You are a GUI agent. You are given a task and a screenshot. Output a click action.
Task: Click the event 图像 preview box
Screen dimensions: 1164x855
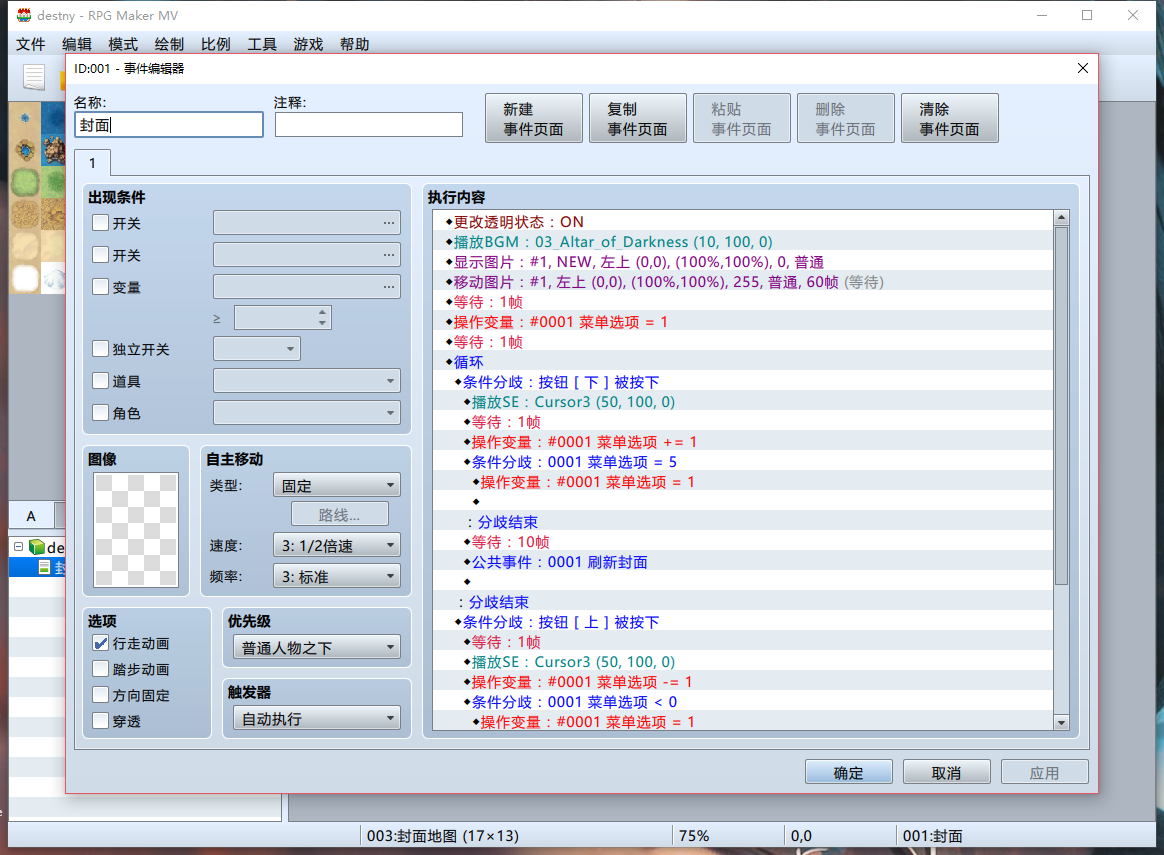click(136, 530)
